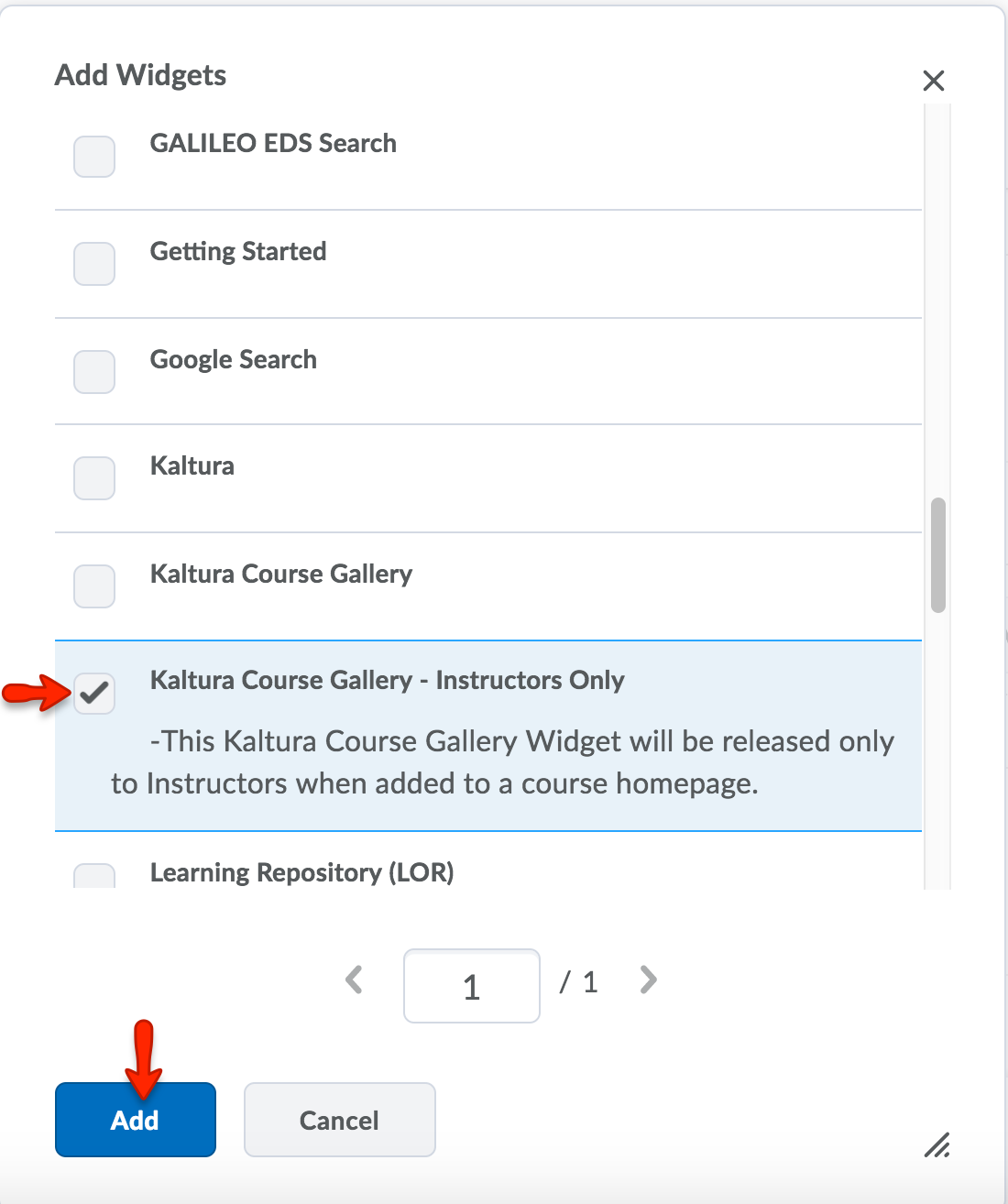This screenshot has height=1204, width=1008.
Task: Click the GALILEO EDS Search label
Action: (x=273, y=144)
